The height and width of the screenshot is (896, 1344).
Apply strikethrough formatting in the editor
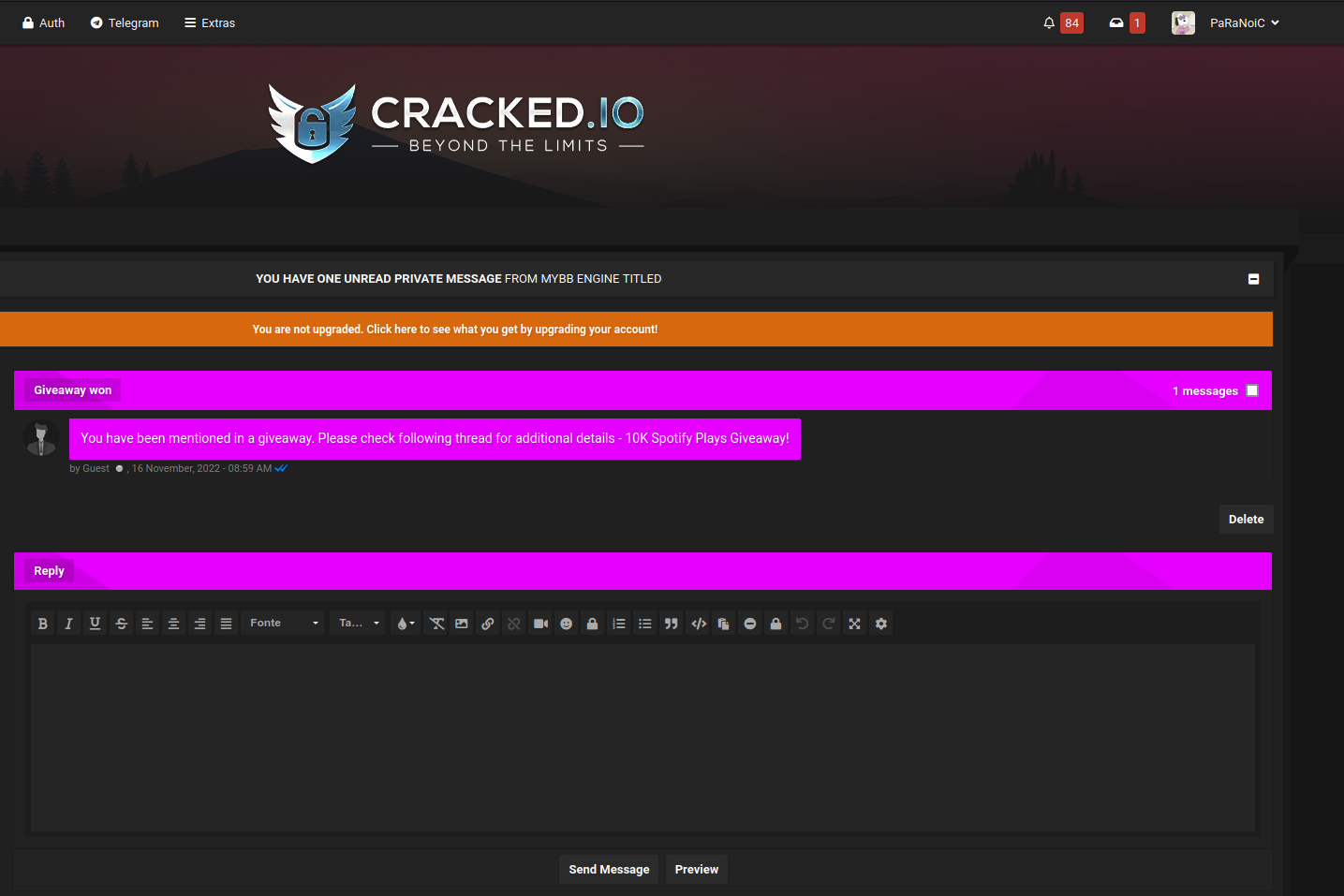121,624
